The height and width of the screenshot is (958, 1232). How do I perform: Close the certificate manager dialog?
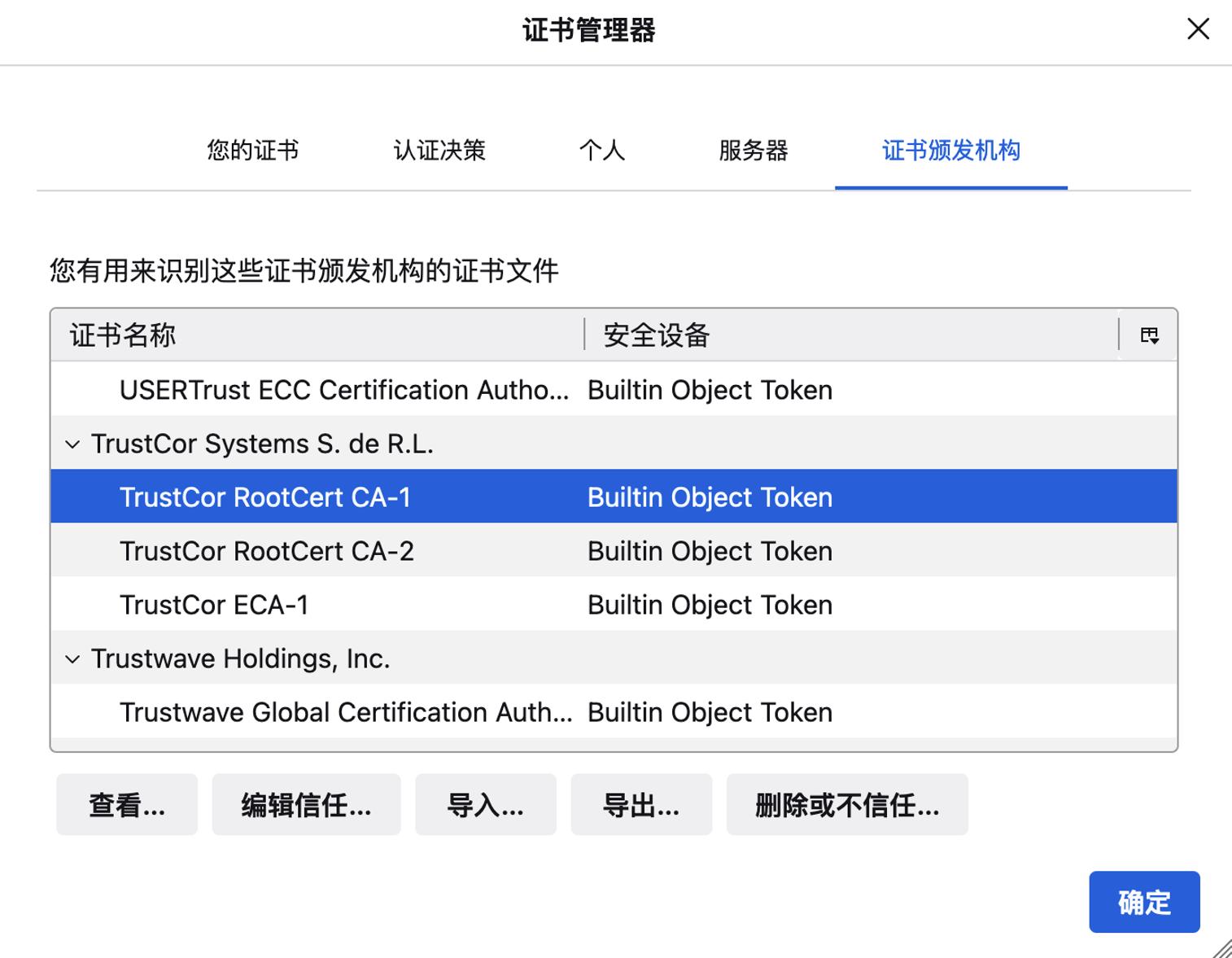(x=1198, y=29)
